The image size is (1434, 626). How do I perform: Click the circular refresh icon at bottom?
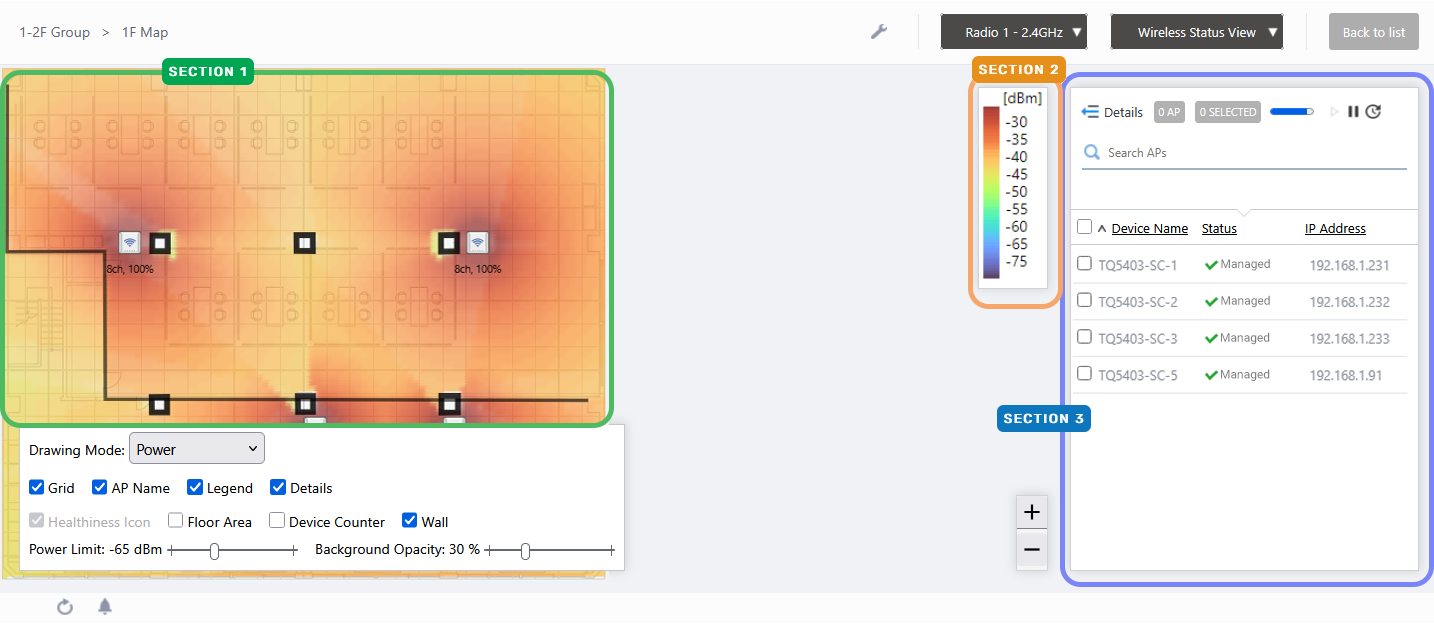coord(65,607)
